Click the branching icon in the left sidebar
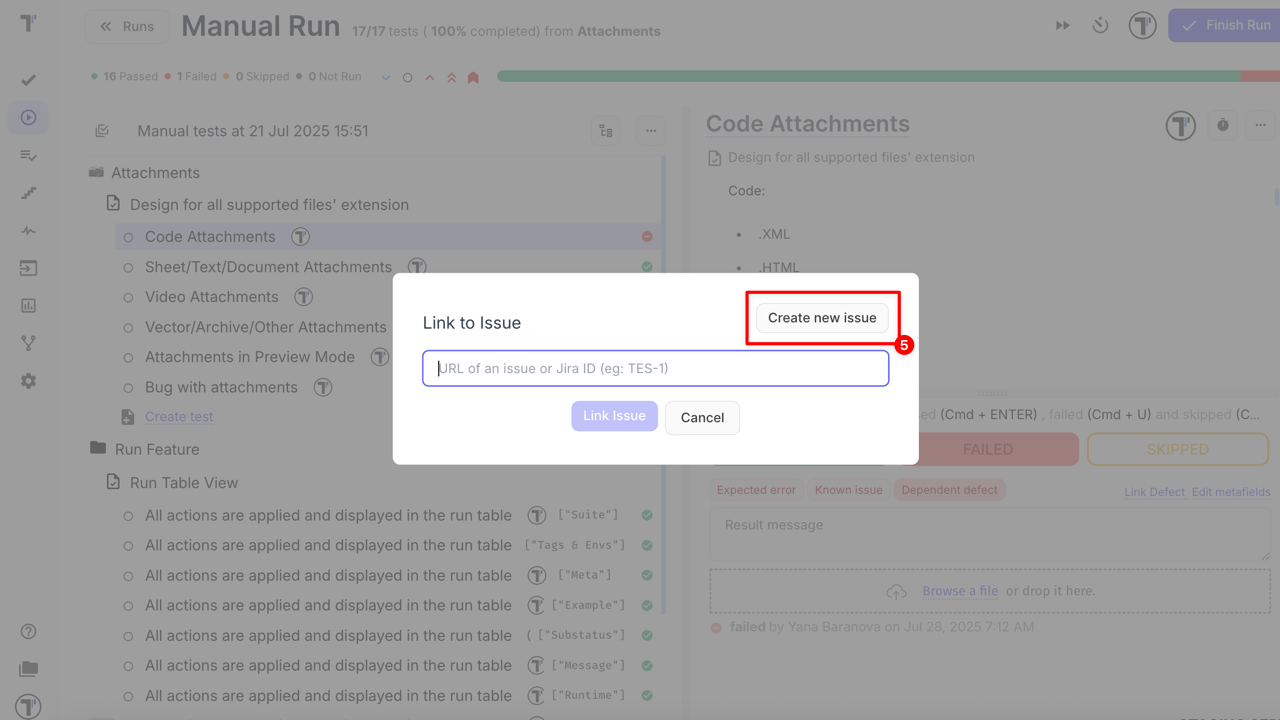Image resolution: width=1280 pixels, height=720 pixels. point(28,342)
